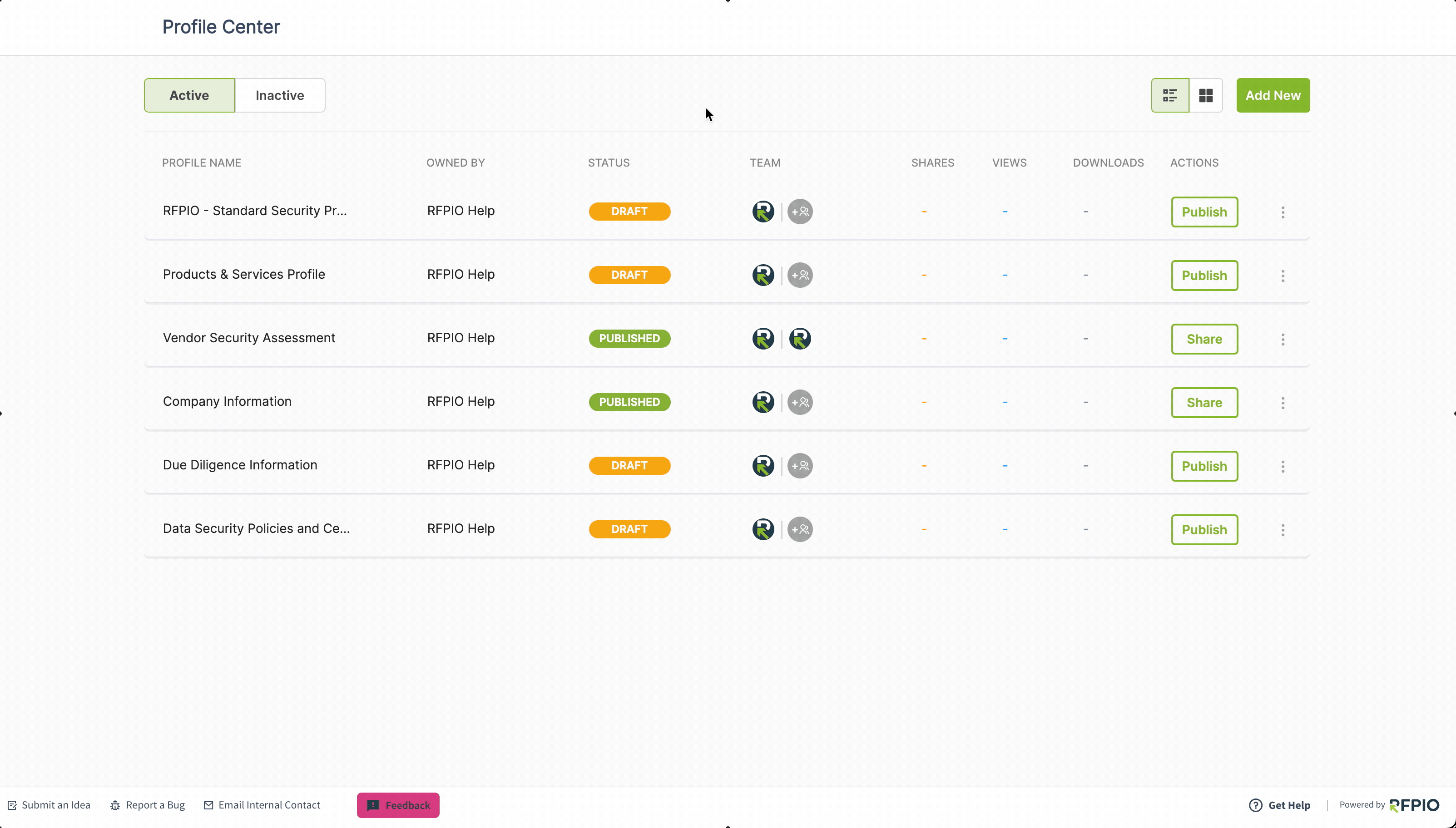Click the RFPIO logo in footer
The image size is (1456, 828).
(1415, 805)
